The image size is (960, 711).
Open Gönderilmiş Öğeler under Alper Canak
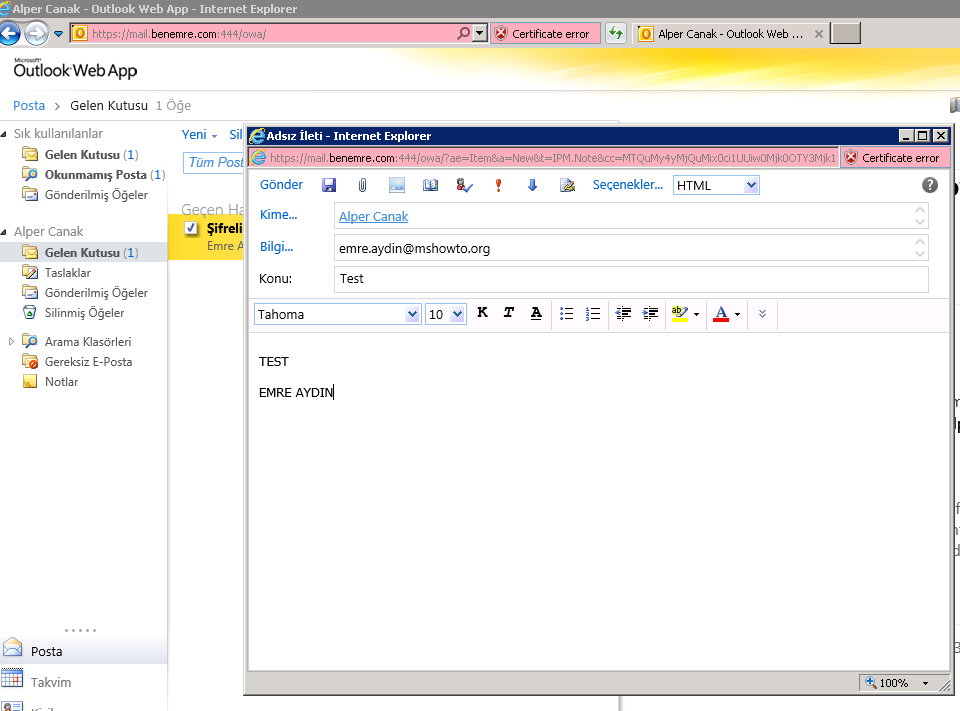85,293
